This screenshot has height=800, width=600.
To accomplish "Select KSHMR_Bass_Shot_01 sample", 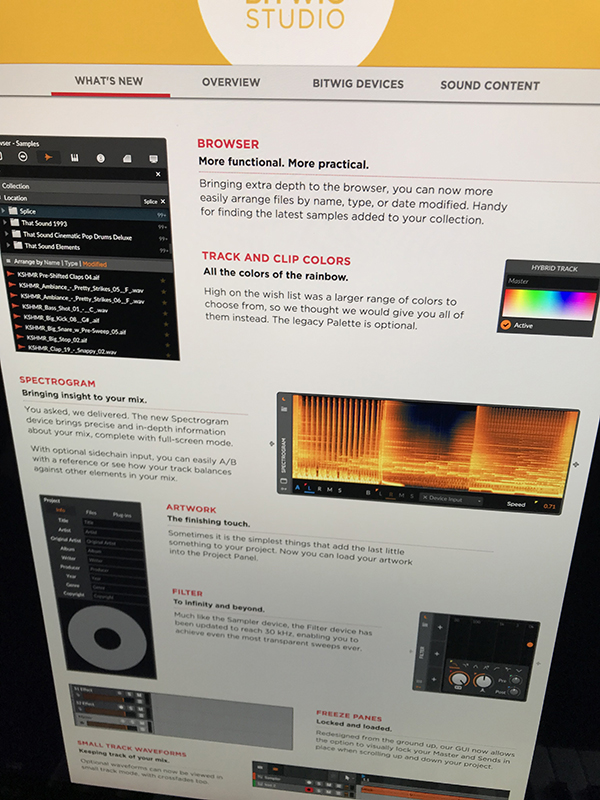I will [65, 309].
